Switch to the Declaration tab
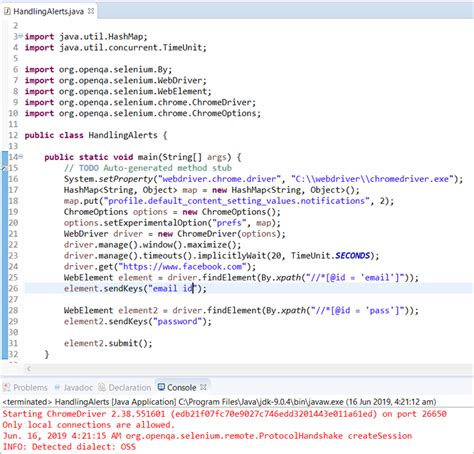Screen dimensions: 474x454 125,387
